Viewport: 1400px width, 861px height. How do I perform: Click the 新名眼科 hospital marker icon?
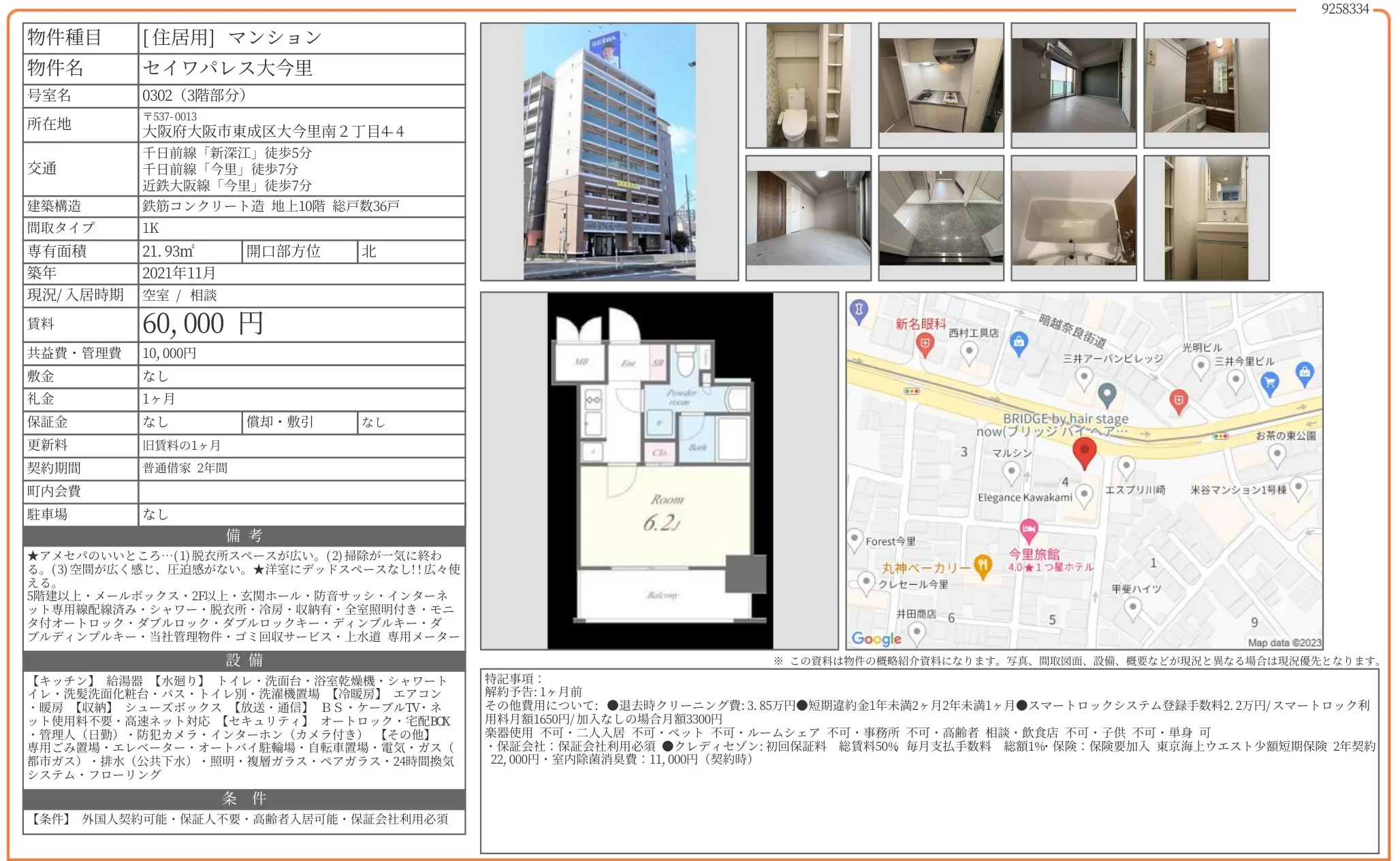pyautogui.click(x=924, y=344)
